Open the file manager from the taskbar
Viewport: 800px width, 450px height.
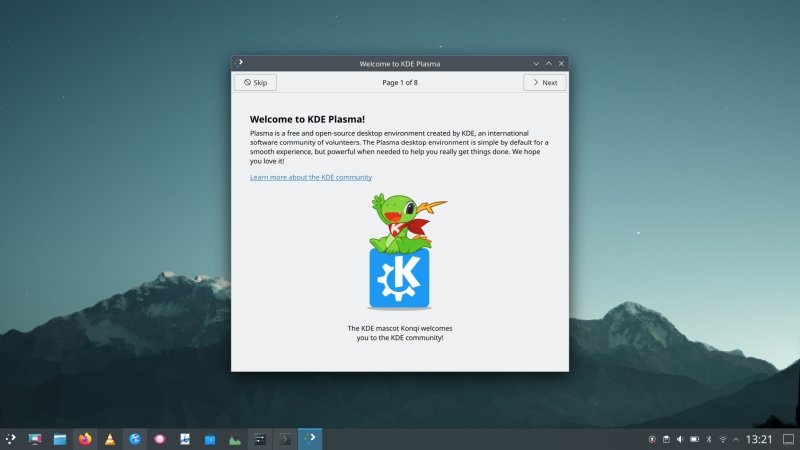tap(60, 439)
